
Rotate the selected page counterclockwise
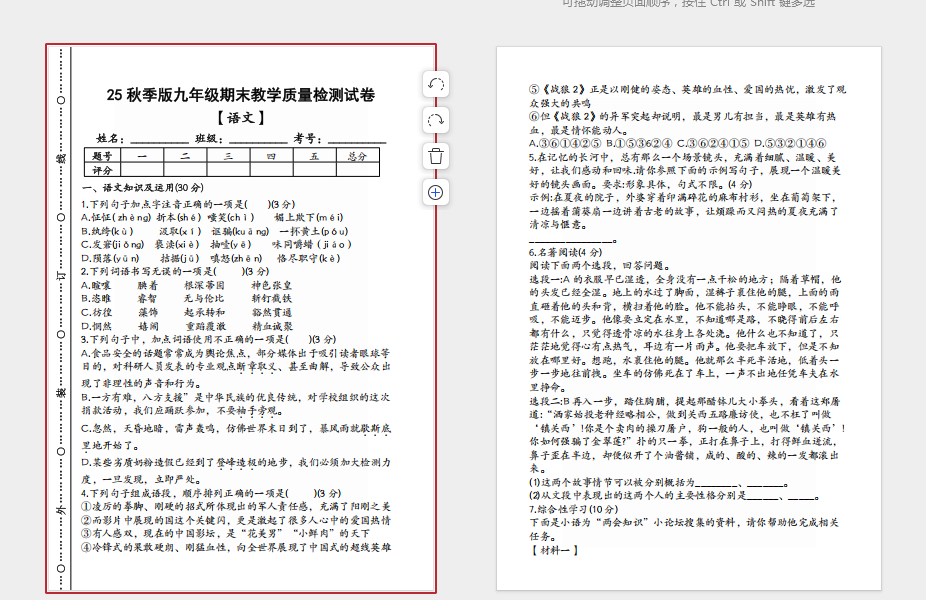pos(436,85)
